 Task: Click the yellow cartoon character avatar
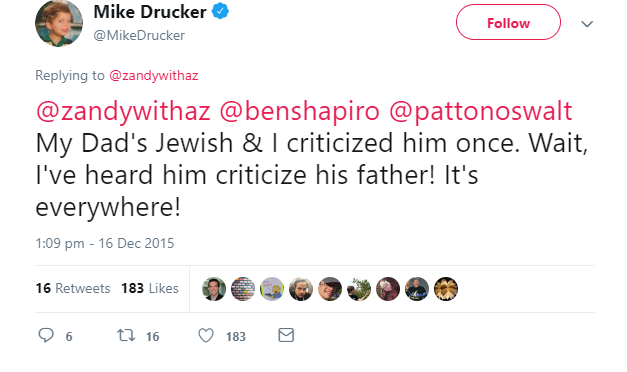click(x=272, y=289)
